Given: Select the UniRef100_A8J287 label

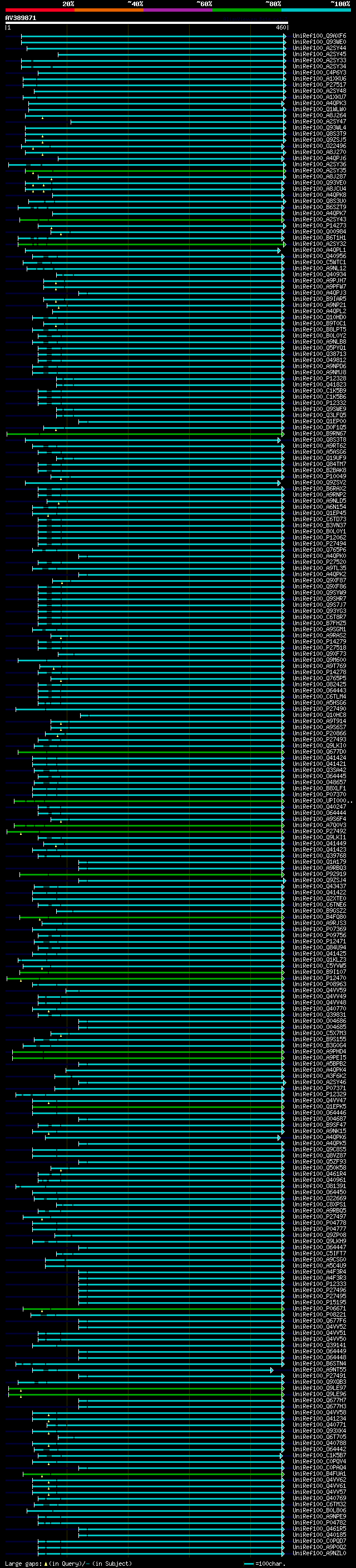Looking at the screenshot, I should [319, 176].
